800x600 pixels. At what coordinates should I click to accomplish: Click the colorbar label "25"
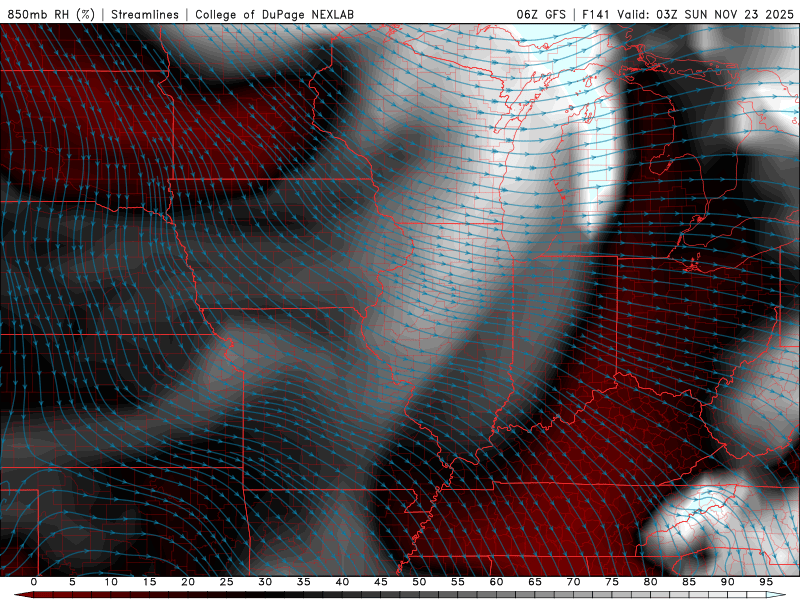227,582
